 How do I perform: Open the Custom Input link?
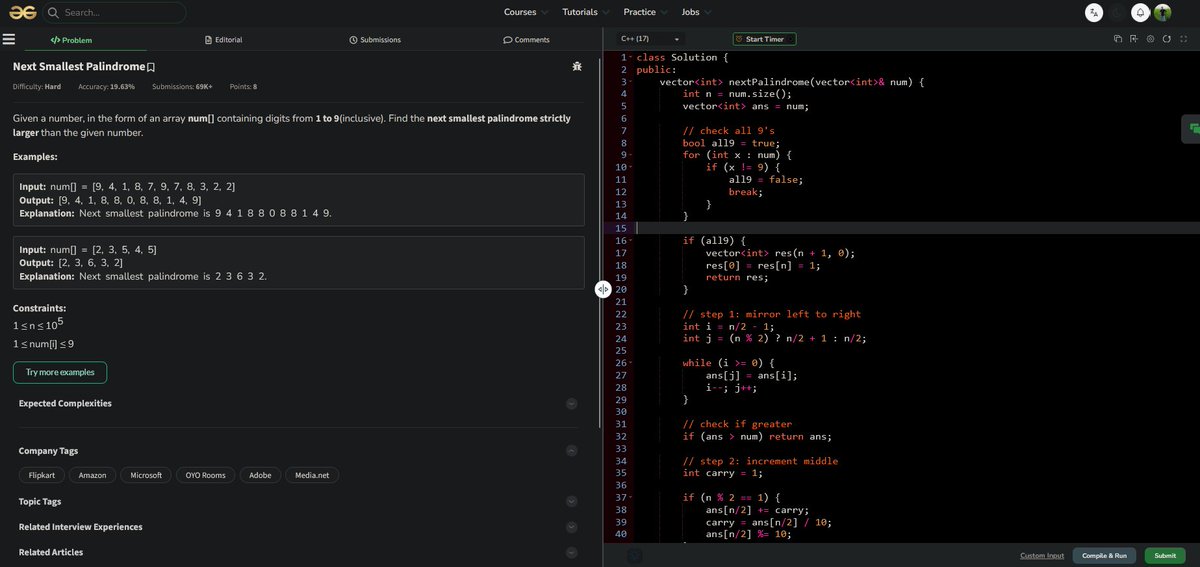click(1042, 555)
